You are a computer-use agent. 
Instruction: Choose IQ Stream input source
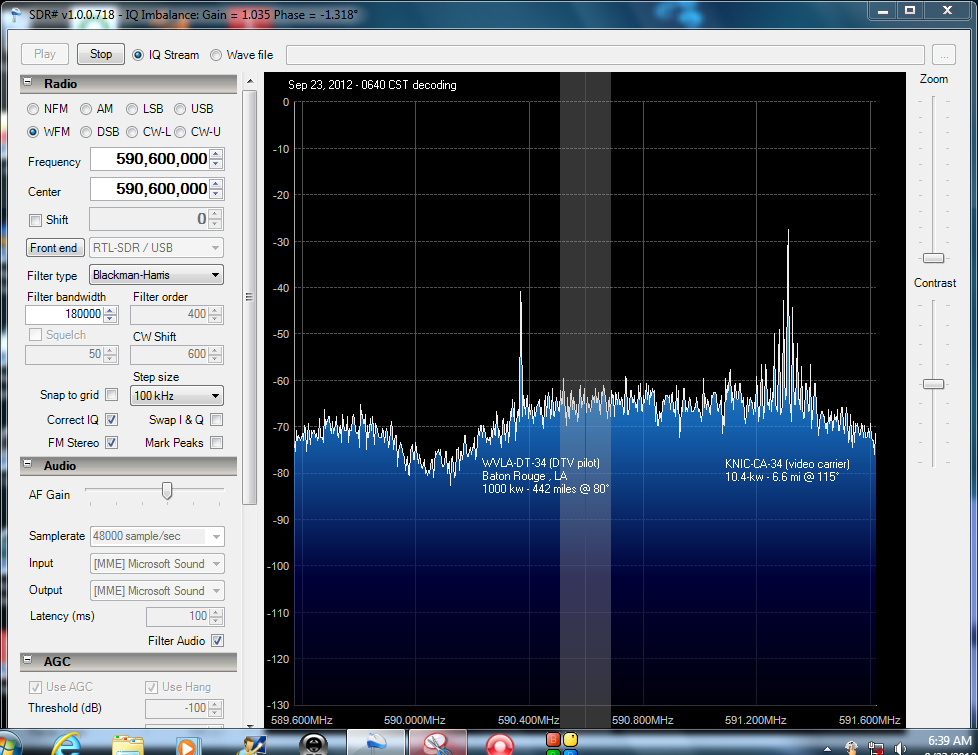click(138, 55)
